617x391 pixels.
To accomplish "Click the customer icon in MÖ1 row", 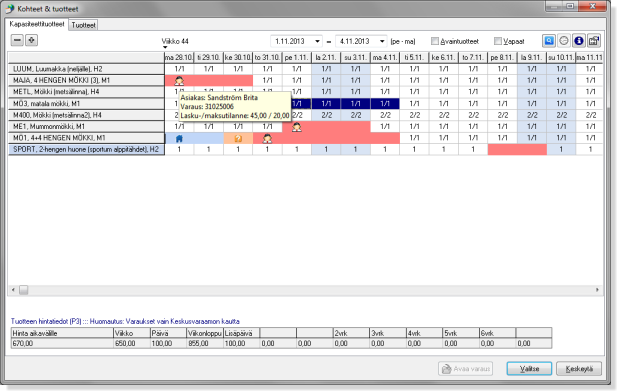I will 267,138.
